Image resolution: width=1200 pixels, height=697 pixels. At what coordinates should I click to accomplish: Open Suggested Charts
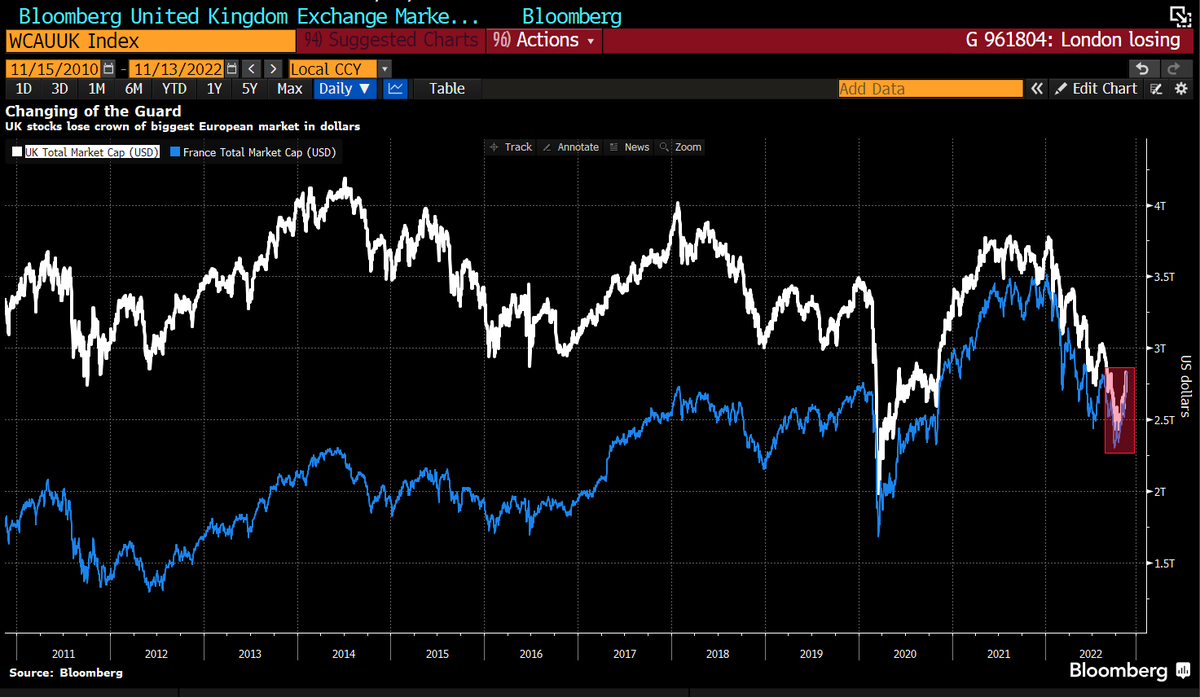[392, 41]
